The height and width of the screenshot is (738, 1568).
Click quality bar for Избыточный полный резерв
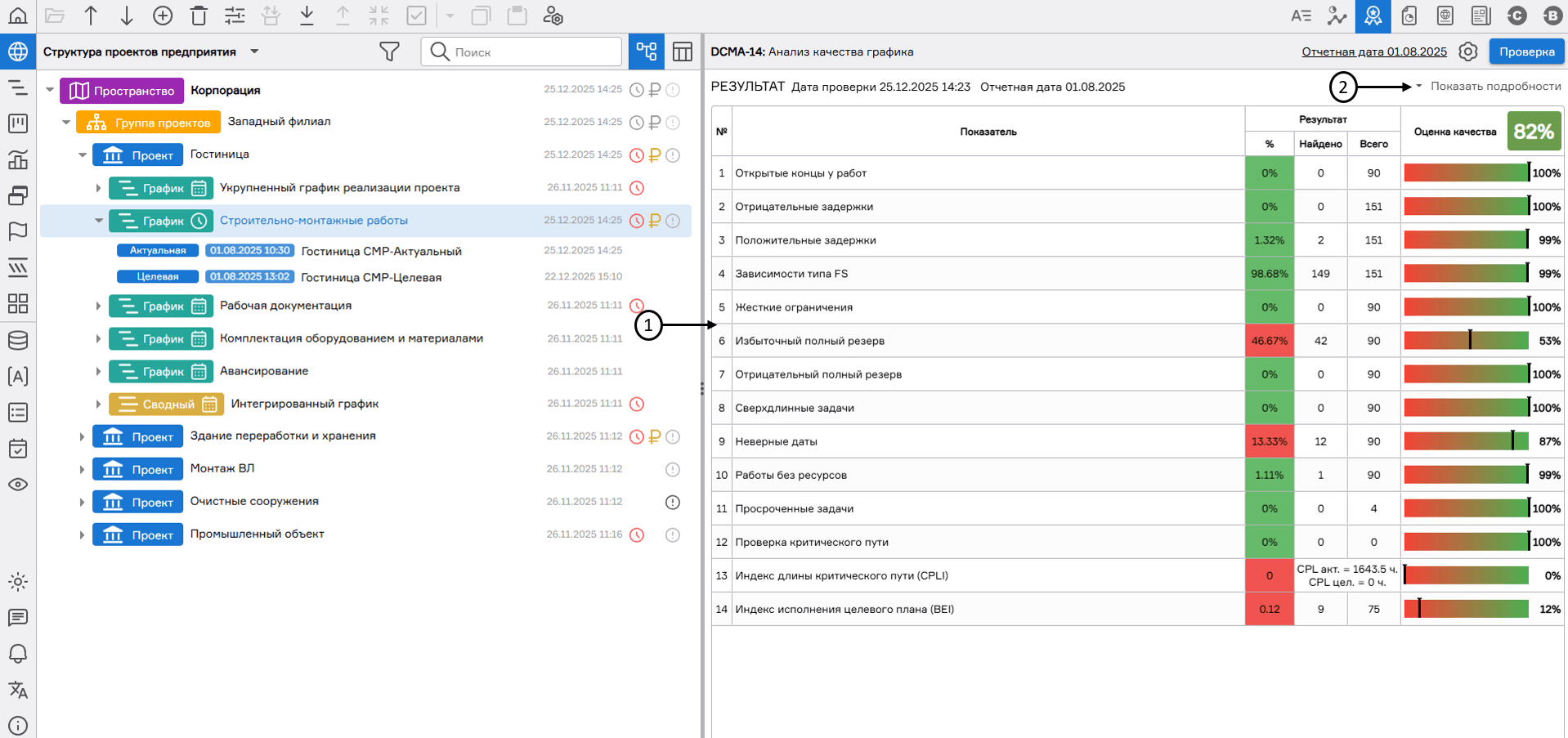pos(1466,341)
